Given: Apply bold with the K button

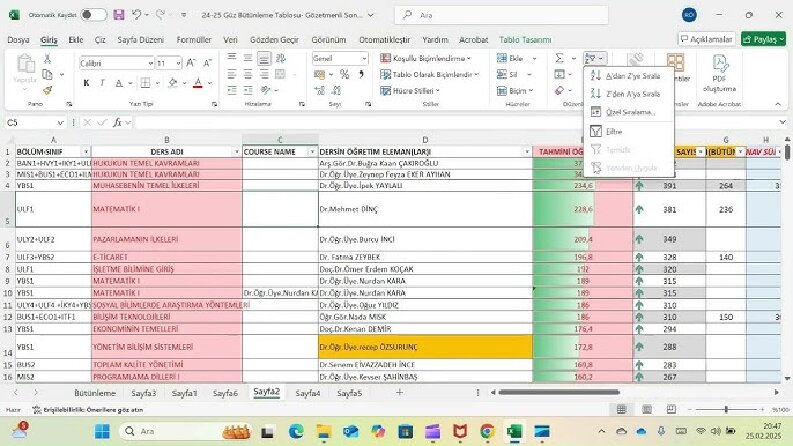Looking at the screenshot, I should click(x=86, y=83).
